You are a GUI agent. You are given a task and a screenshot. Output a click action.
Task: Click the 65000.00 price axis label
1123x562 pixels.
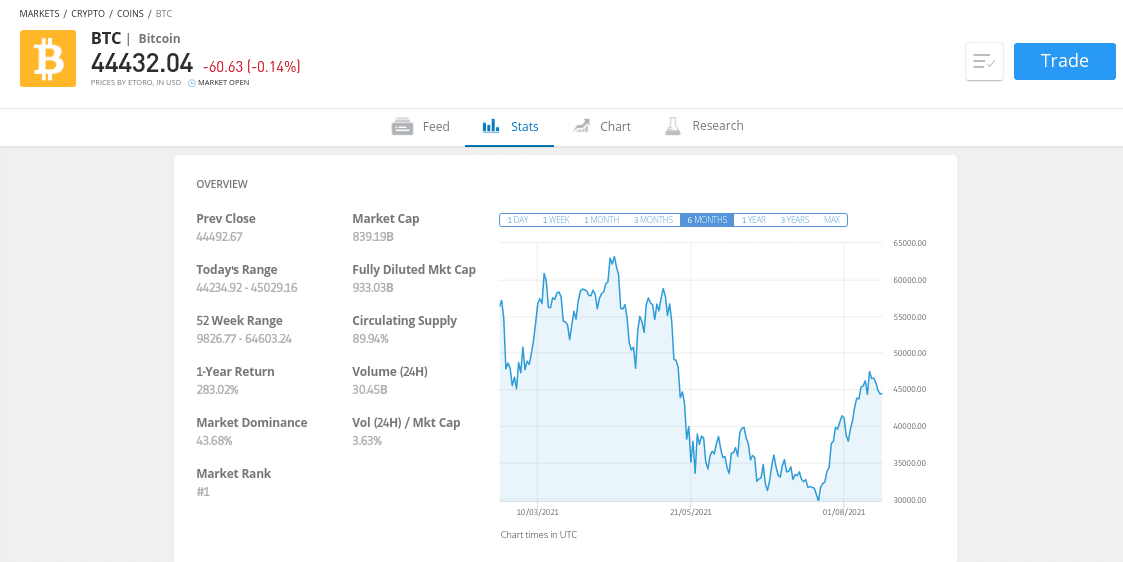pyautogui.click(x=910, y=243)
